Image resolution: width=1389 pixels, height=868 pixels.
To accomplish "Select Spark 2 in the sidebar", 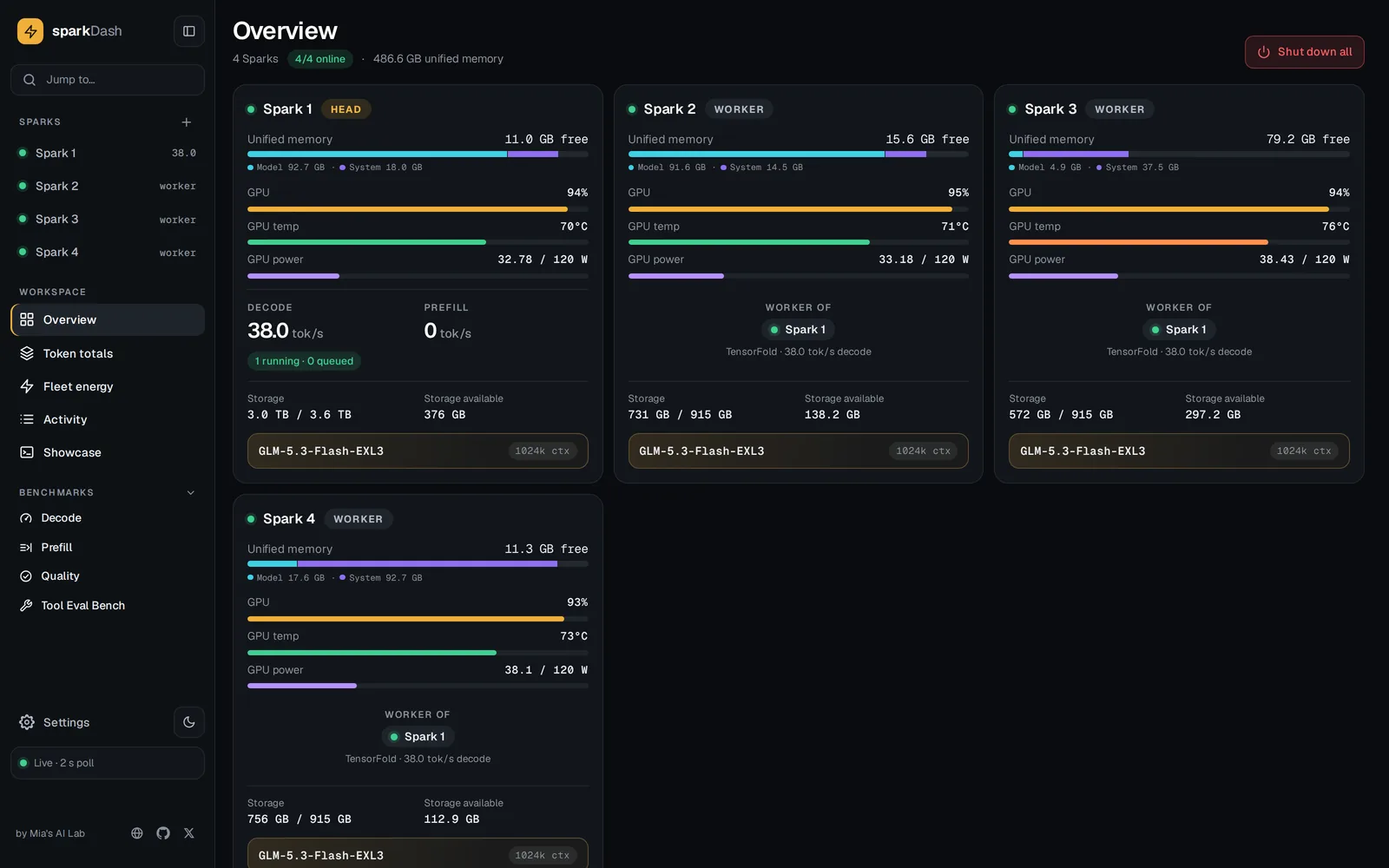I will click(108, 186).
